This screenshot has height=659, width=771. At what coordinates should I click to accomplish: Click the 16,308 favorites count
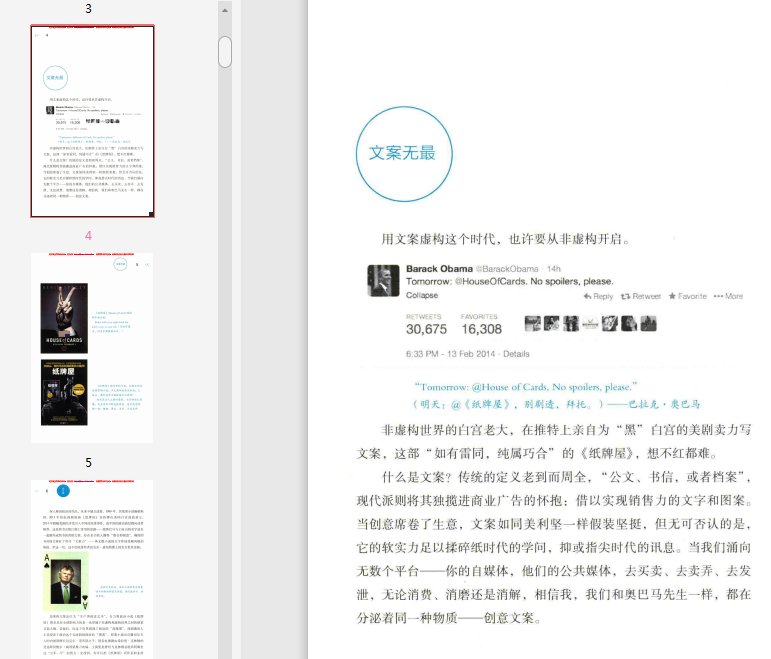[481, 329]
